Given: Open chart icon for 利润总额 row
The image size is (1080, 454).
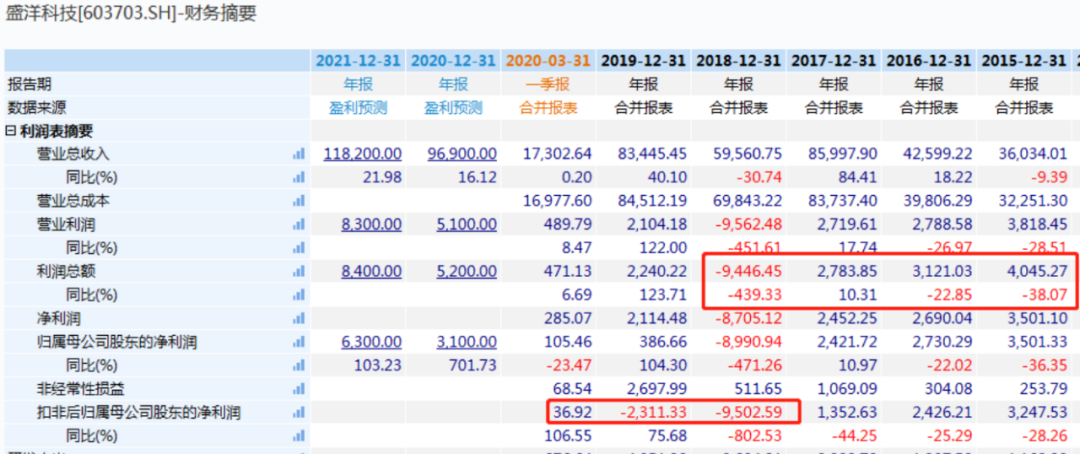Looking at the screenshot, I should point(298,272).
